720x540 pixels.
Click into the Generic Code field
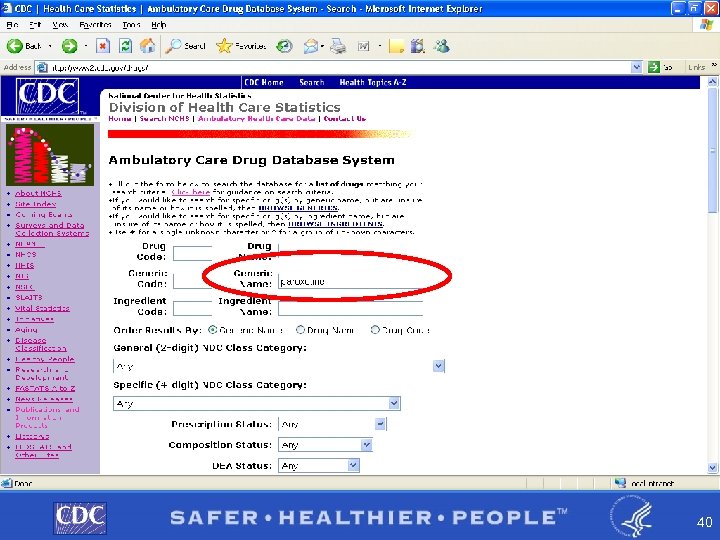point(192,281)
